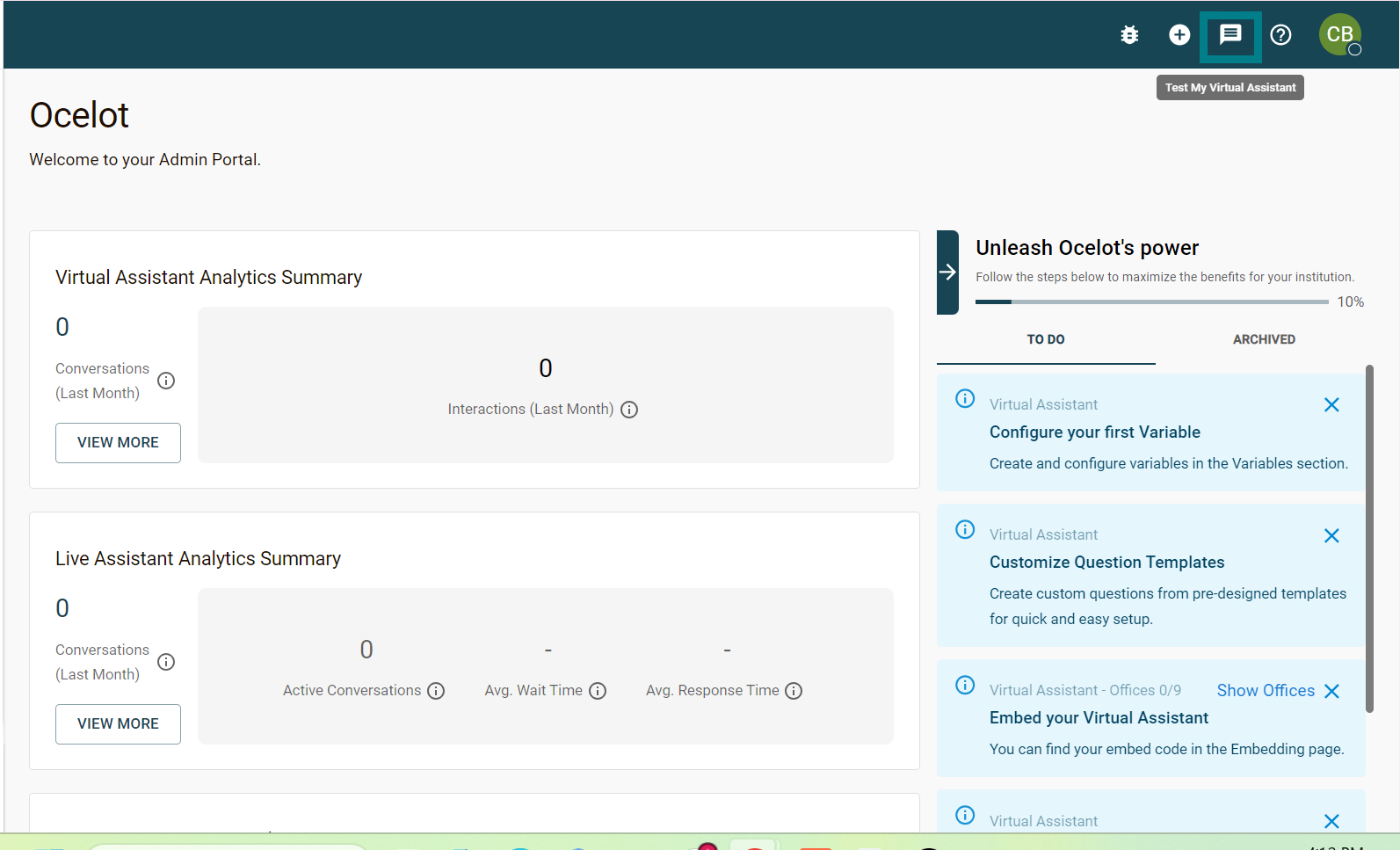This screenshot has width=1400, height=850.
Task: Info icon next to Avg. Wait Time
Action: 598,691
